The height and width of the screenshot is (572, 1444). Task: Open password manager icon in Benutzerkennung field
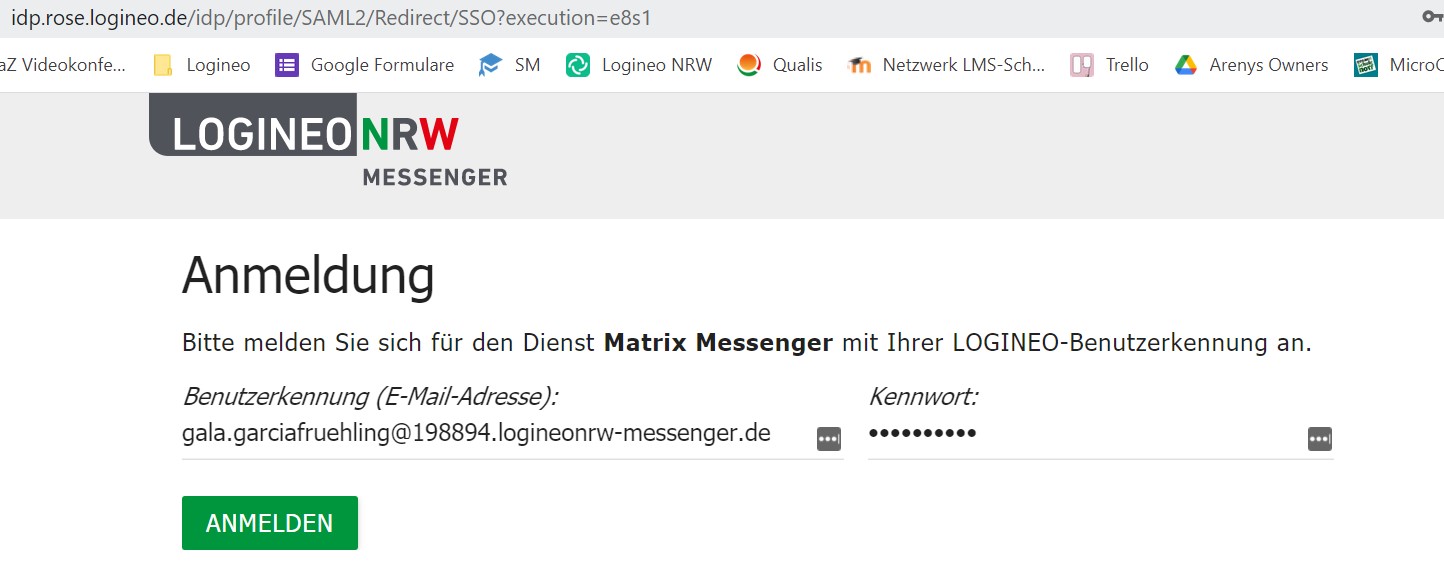(828, 439)
